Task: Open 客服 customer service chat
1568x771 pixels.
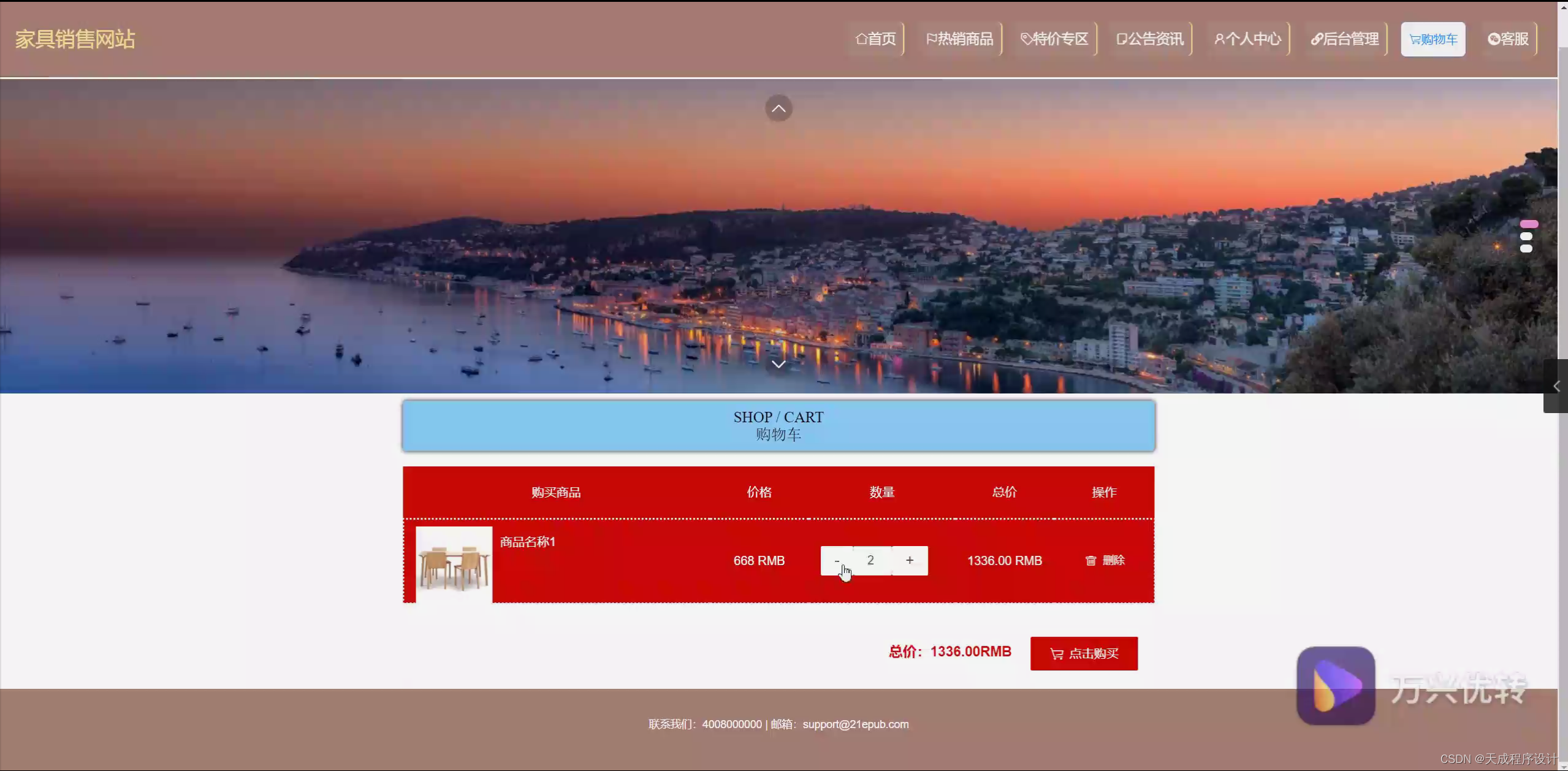Action: click(x=1509, y=39)
